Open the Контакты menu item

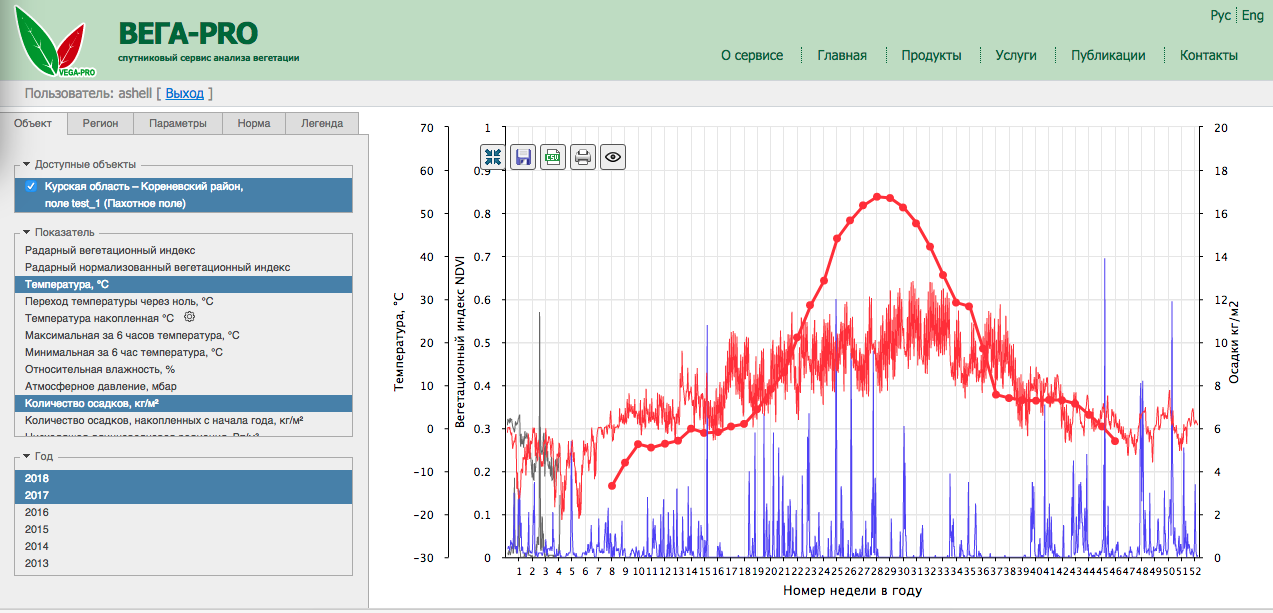click(x=1208, y=56)
